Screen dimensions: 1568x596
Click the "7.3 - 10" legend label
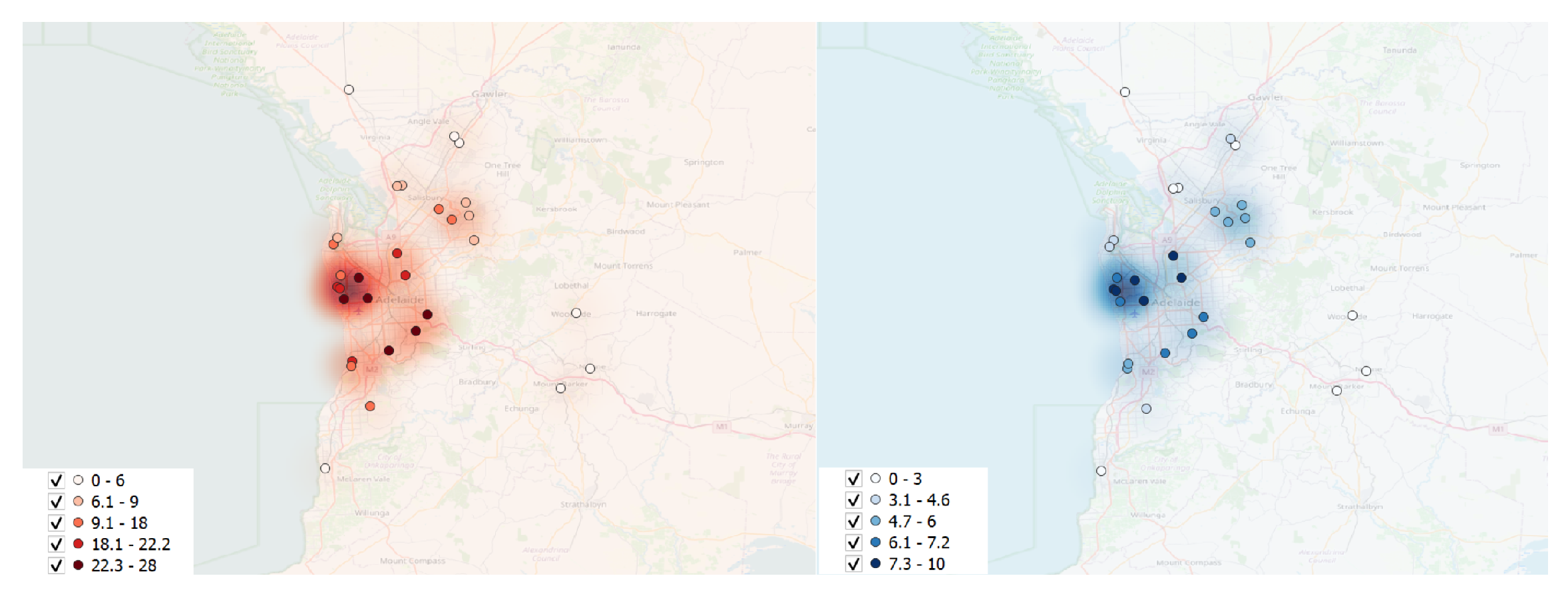(917, 564)
